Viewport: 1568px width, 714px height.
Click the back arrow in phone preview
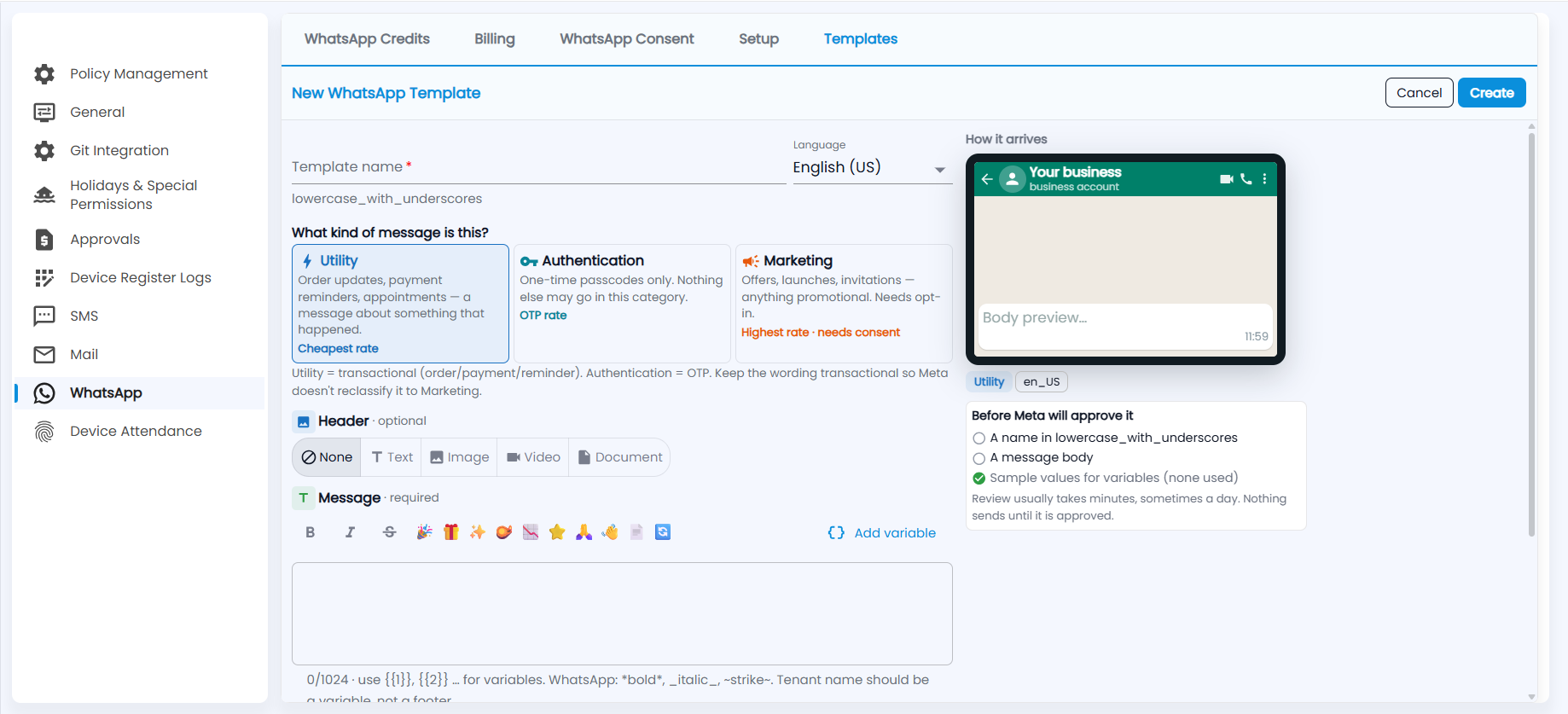987,179
